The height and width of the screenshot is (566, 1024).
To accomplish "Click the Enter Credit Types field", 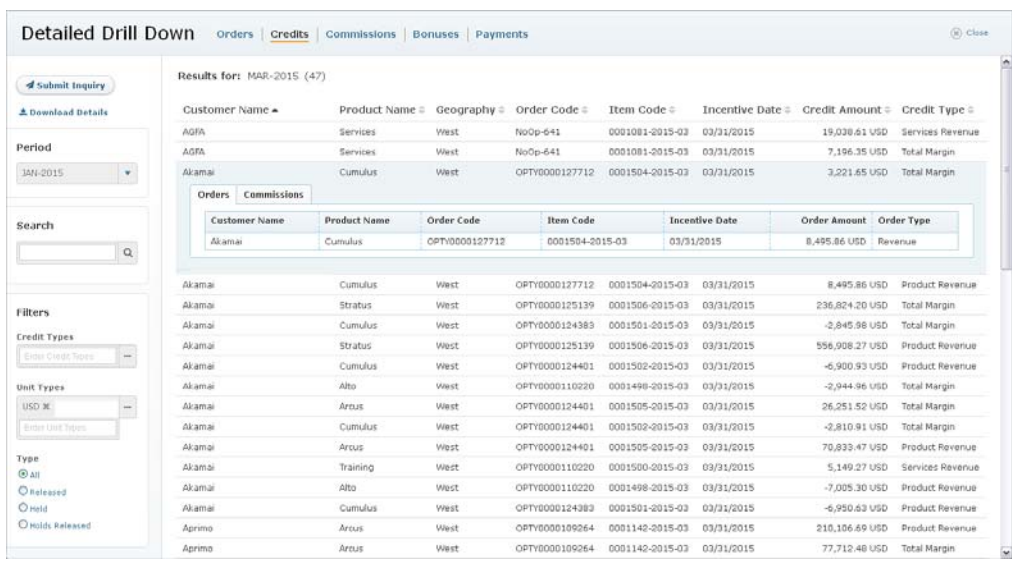I will point(68,356).
